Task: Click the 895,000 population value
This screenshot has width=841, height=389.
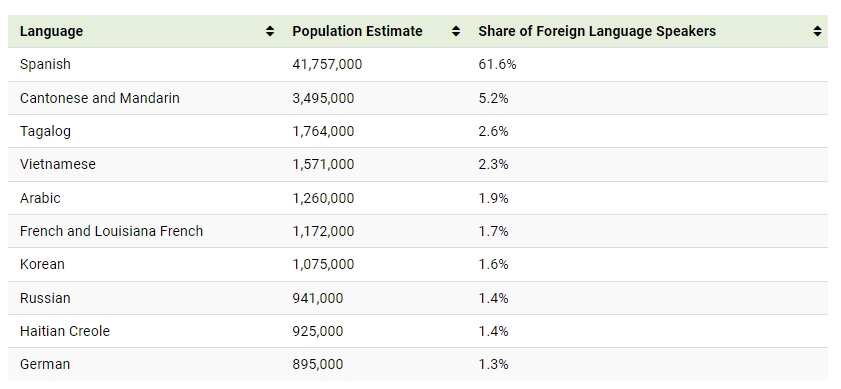Action: tap(318, 364)
